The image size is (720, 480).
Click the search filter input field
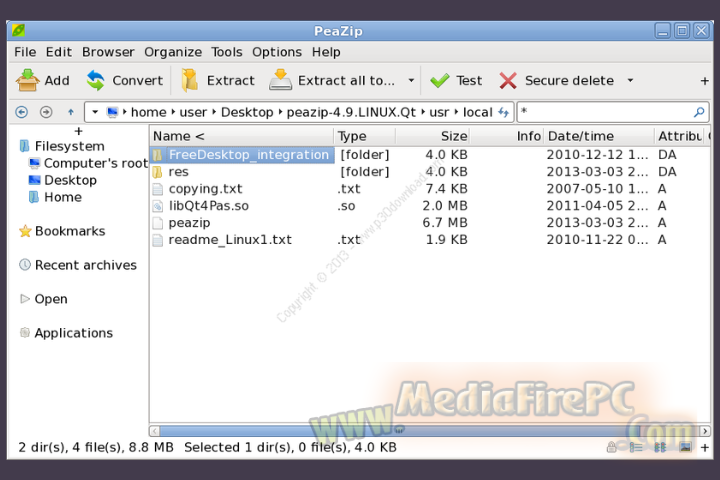click(604, 112)
